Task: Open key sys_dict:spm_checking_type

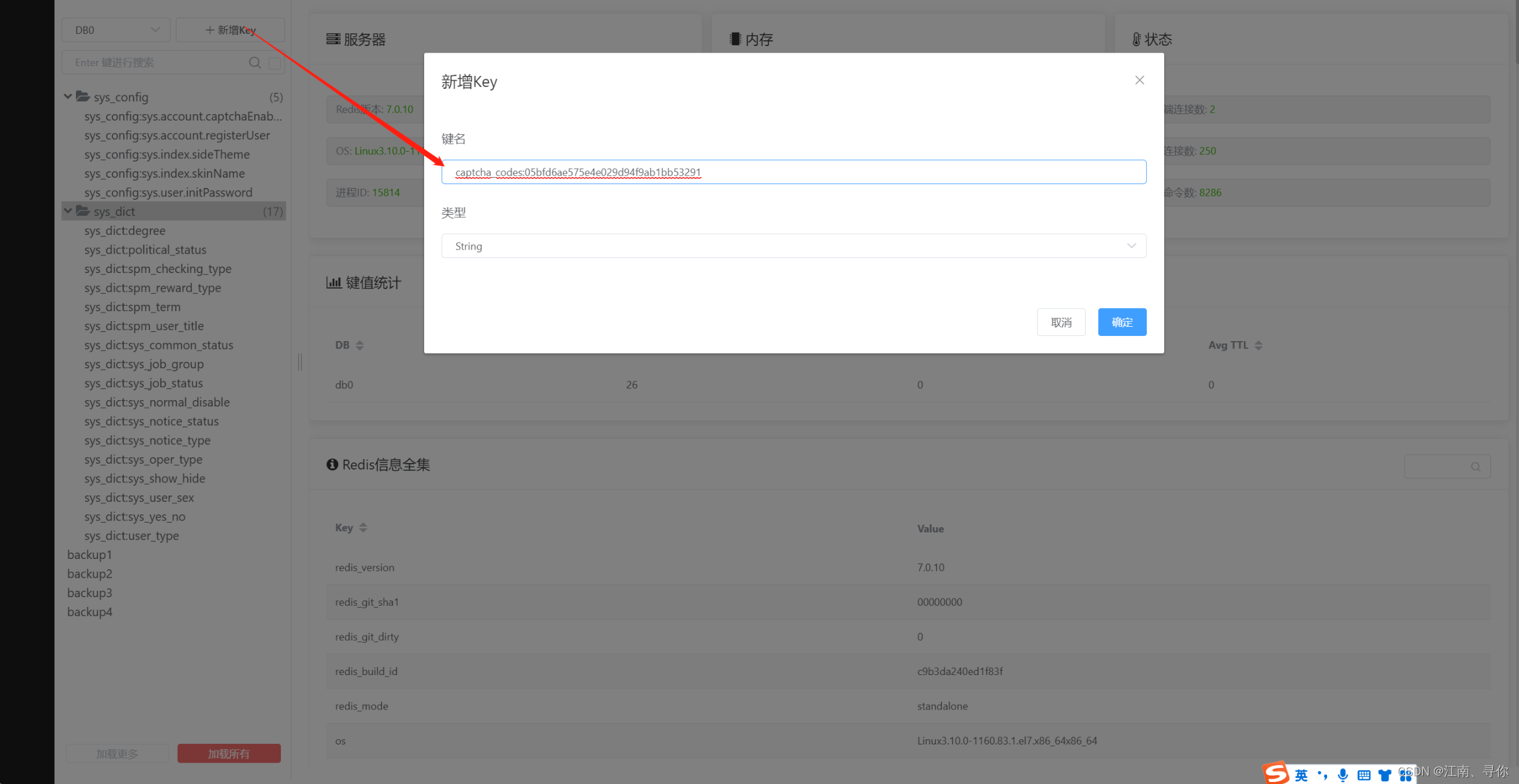Action: [x=158, y=268]
